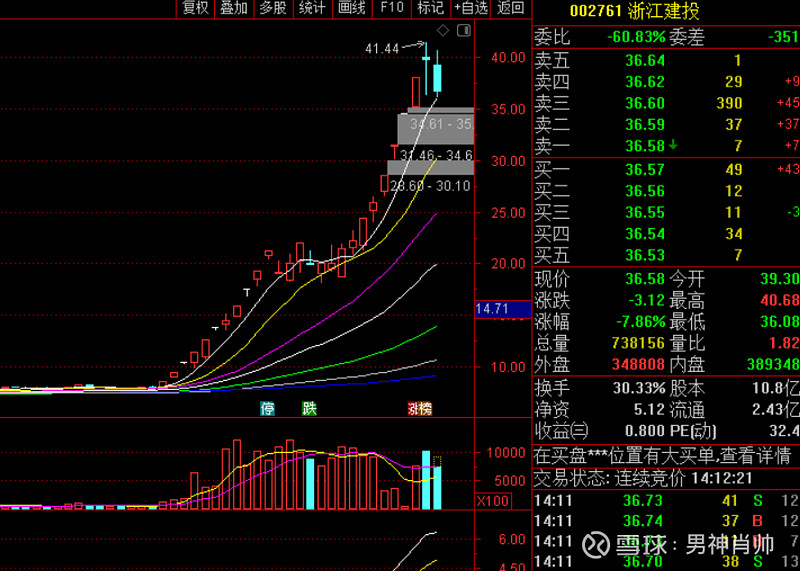Click the 涨幅 value -7.86%
Image resolution: width=800 pixels, height=571 pixels.
click(640, 322)
